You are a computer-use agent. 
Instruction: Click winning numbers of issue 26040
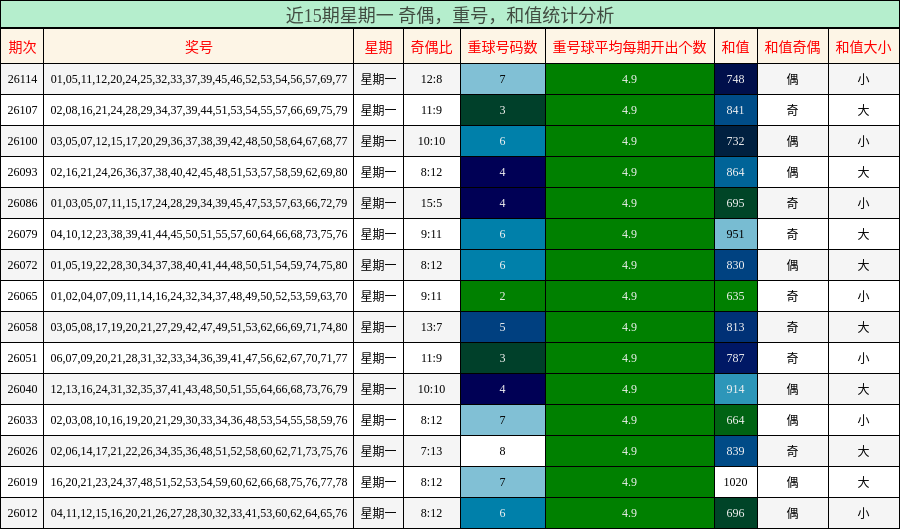tap(199, 389)
